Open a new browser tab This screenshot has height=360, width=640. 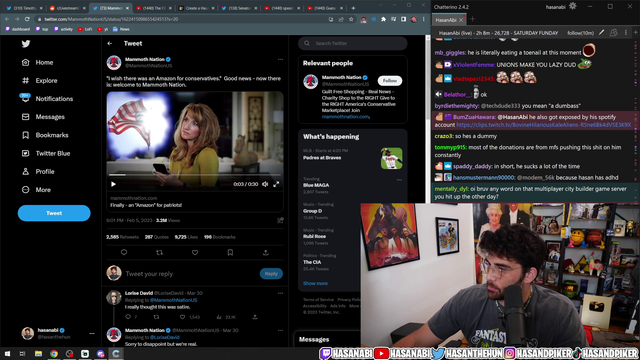pyautogui.click(x=353, y=8)
